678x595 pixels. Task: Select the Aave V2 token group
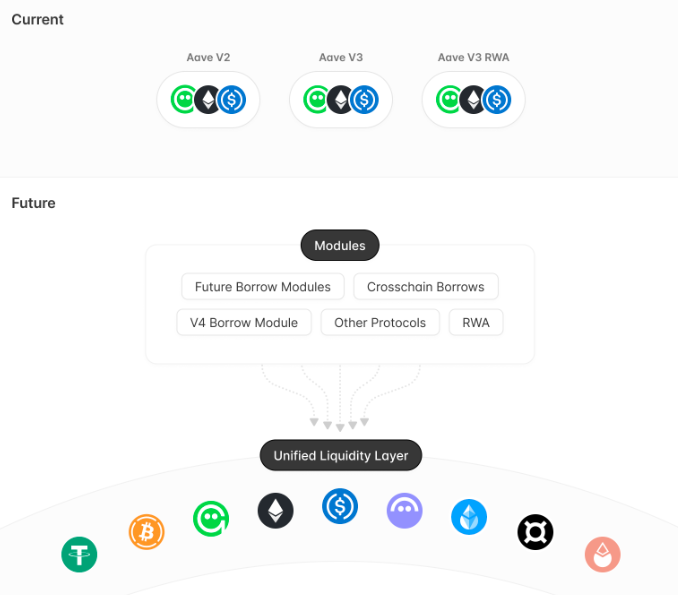click(x=208, y=100)
